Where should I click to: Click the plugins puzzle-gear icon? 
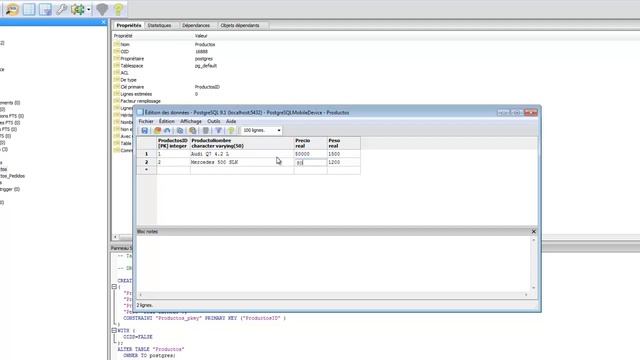coord(78,9)
